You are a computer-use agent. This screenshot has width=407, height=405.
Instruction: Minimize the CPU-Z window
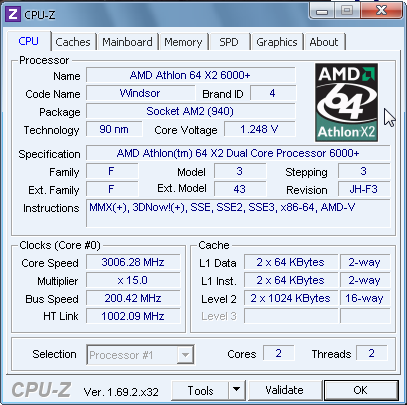pos(322,12)
